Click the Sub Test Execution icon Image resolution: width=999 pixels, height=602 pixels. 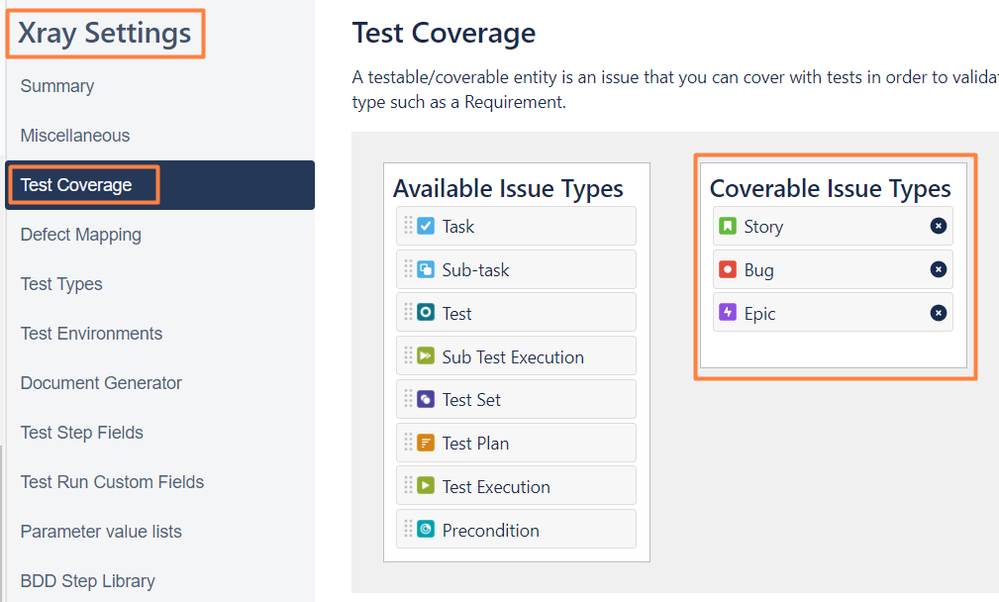click(x=426, y=356)
